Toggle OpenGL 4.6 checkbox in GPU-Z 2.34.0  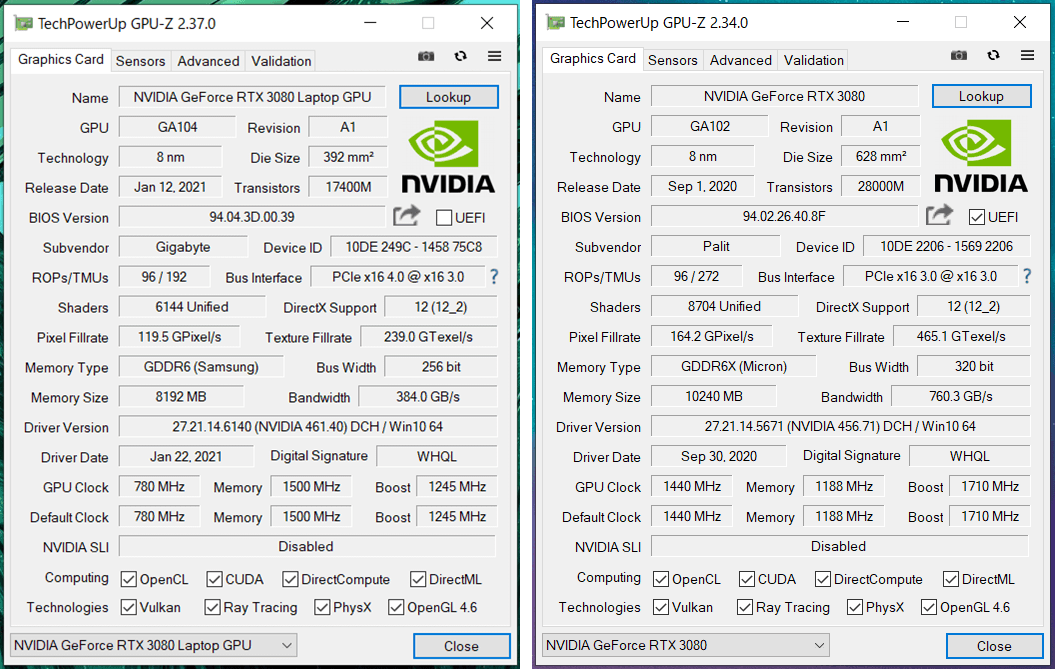click(929, 607)
